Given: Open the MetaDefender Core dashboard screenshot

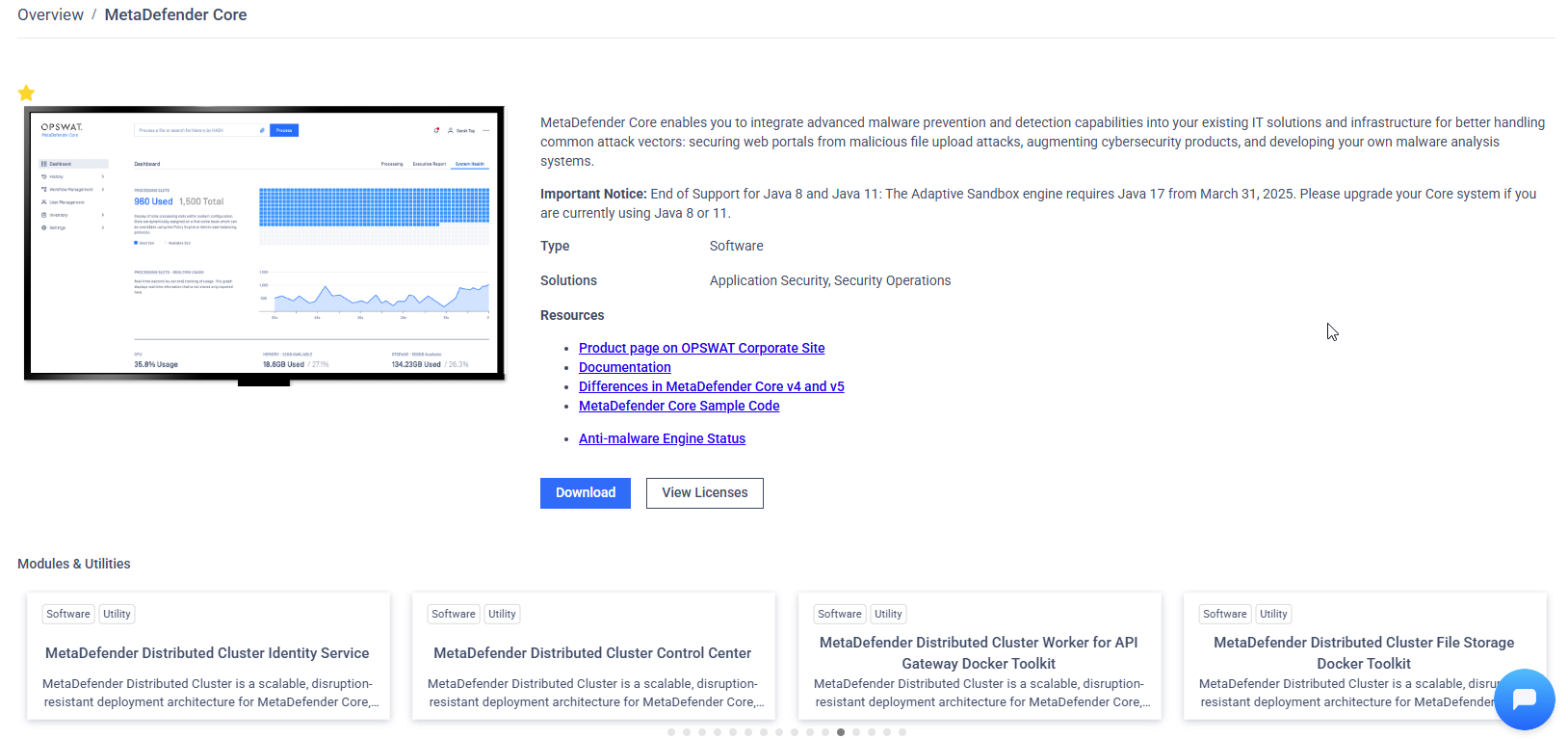Looking at the screenshot, I should 264,245.
